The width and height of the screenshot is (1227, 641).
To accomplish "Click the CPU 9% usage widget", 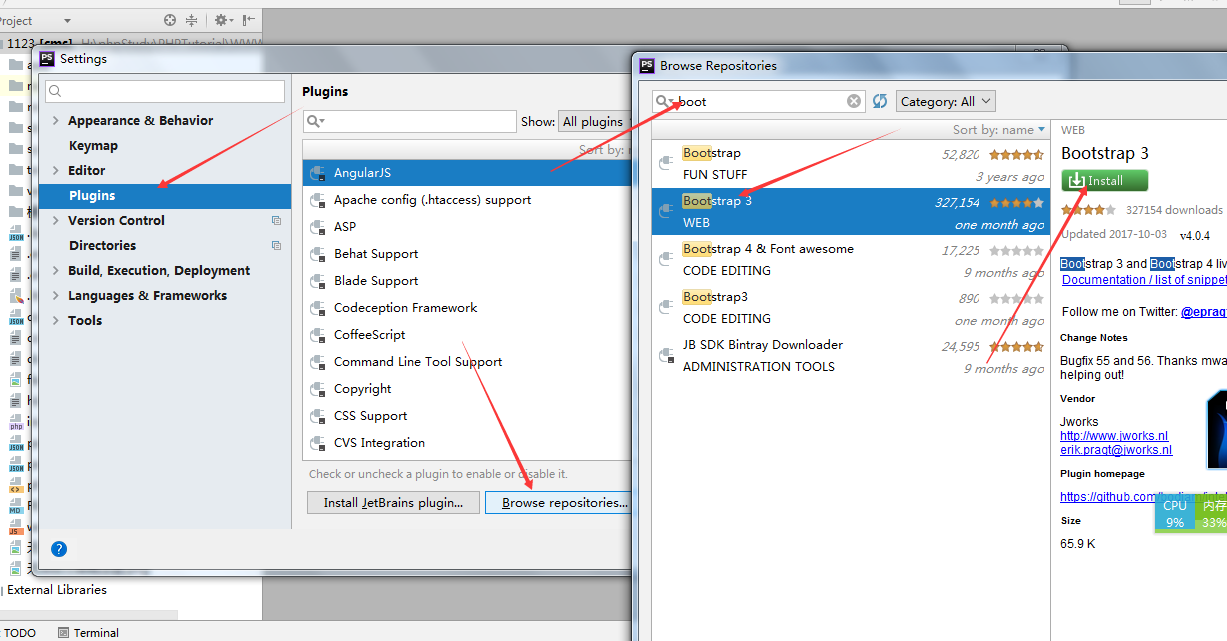I will (1175, 513).
